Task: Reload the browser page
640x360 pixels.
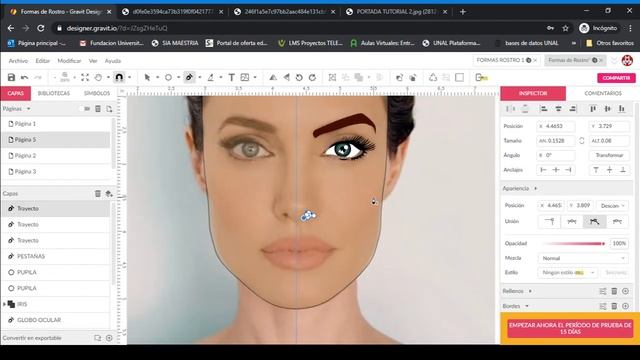Action: [41, 28]
